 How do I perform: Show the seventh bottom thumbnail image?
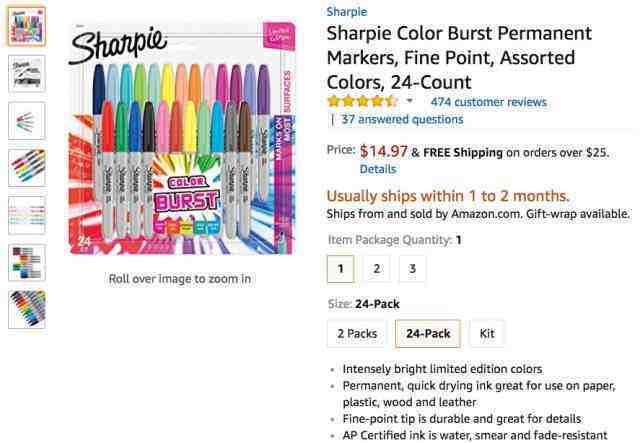point(27,309)
